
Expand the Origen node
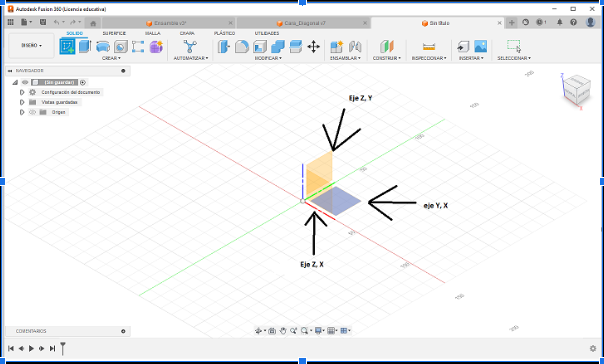click(x=22, y=112)
